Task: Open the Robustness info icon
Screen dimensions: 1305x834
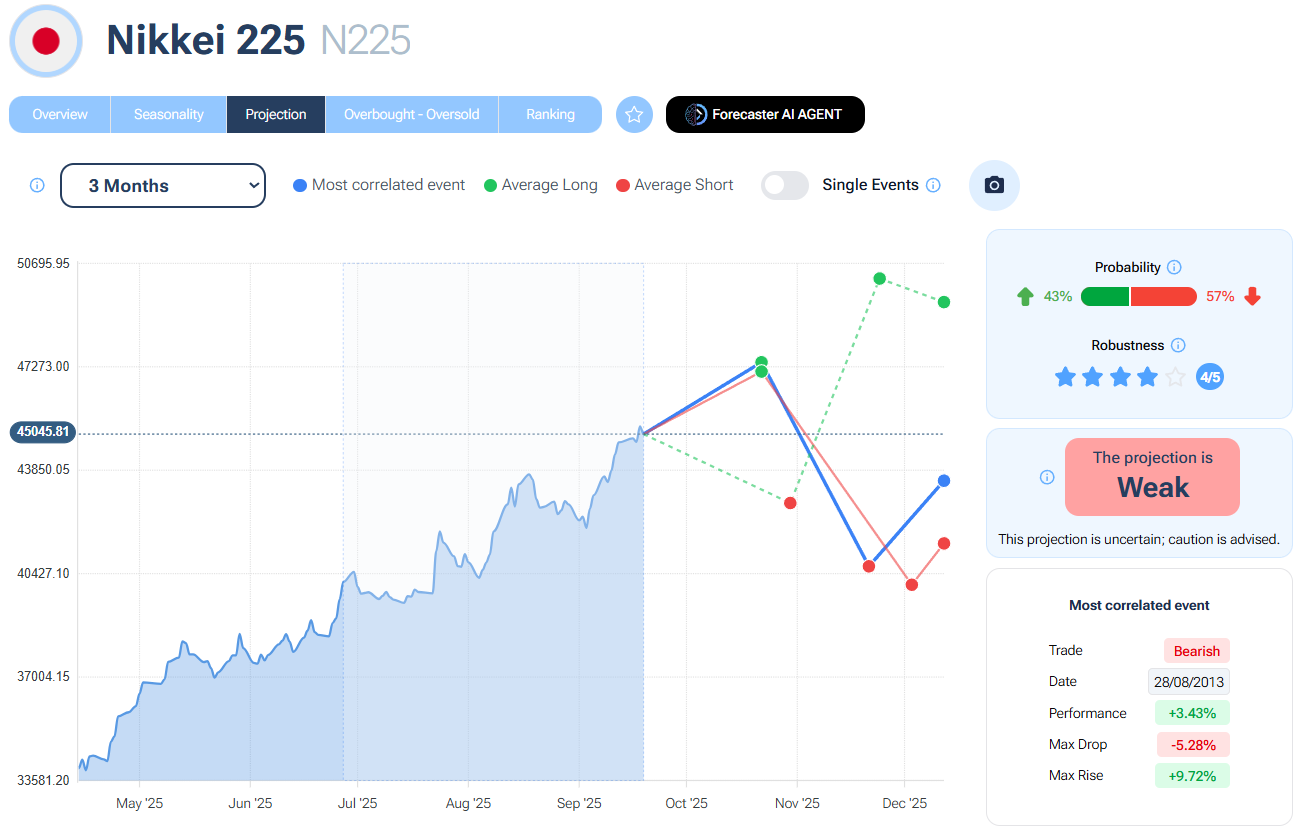Action: coord(1178,345)
